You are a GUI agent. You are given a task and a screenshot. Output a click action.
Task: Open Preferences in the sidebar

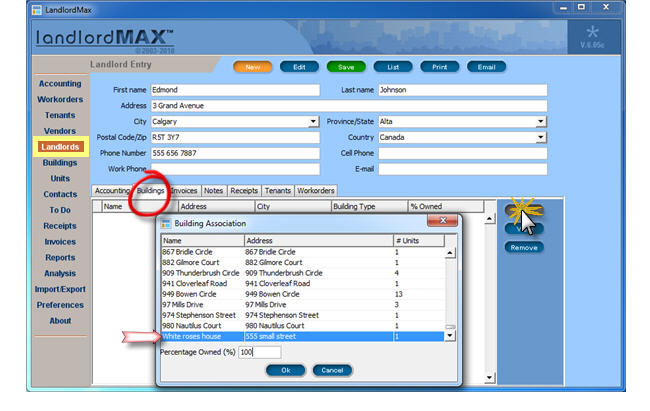pyautogui.click(x=60, y=305)
